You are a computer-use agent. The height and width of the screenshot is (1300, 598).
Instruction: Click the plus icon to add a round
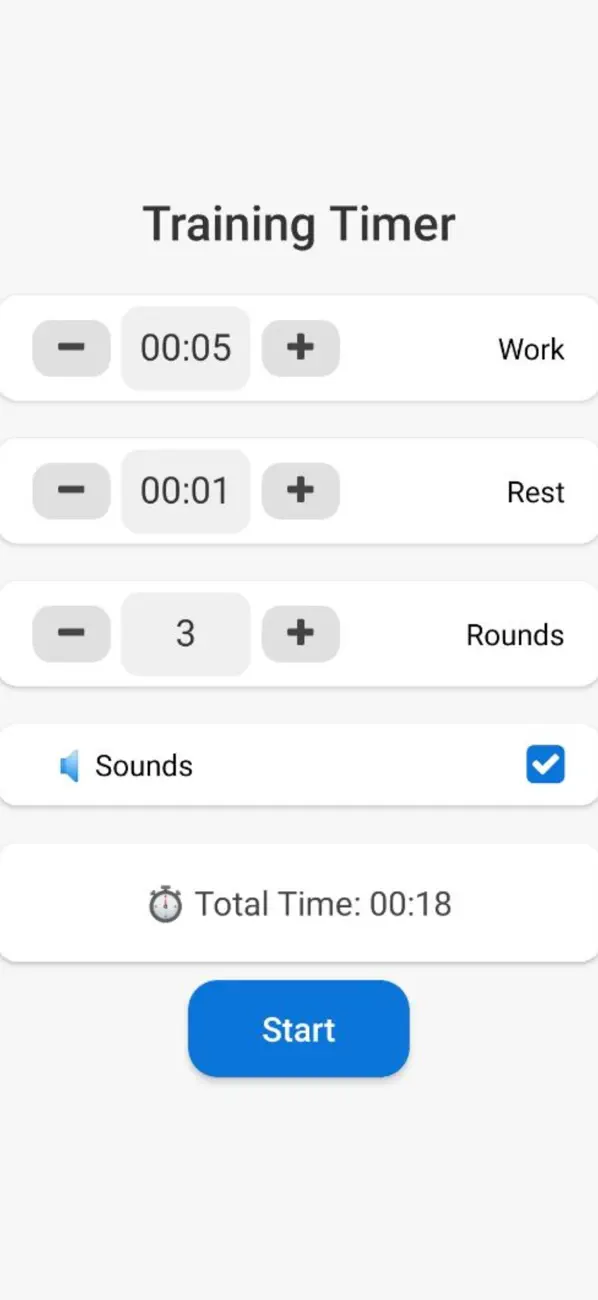(x=300, y=633)
